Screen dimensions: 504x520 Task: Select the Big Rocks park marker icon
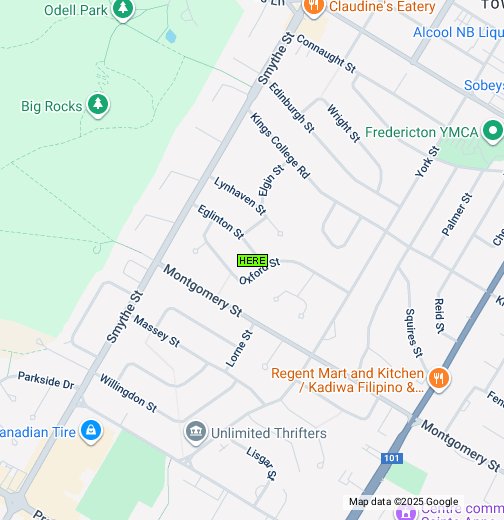[98, 105]
